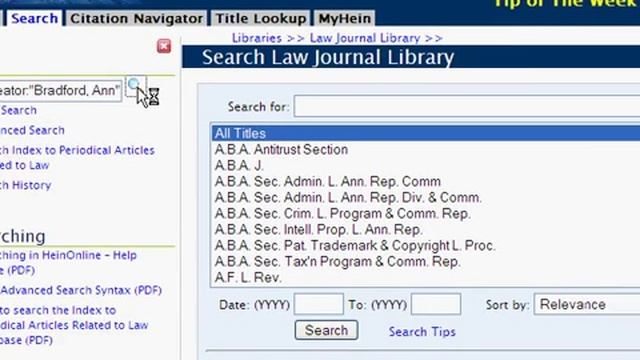Open the Search Tips link
Viewport: 640px width, 360px height.
coord(422,331)
